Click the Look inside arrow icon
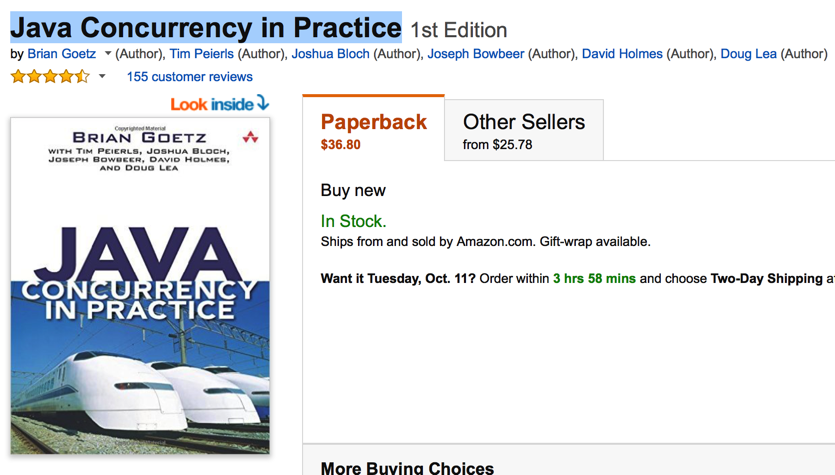Viewport: 835px width, 475px height. coord(263,102)
